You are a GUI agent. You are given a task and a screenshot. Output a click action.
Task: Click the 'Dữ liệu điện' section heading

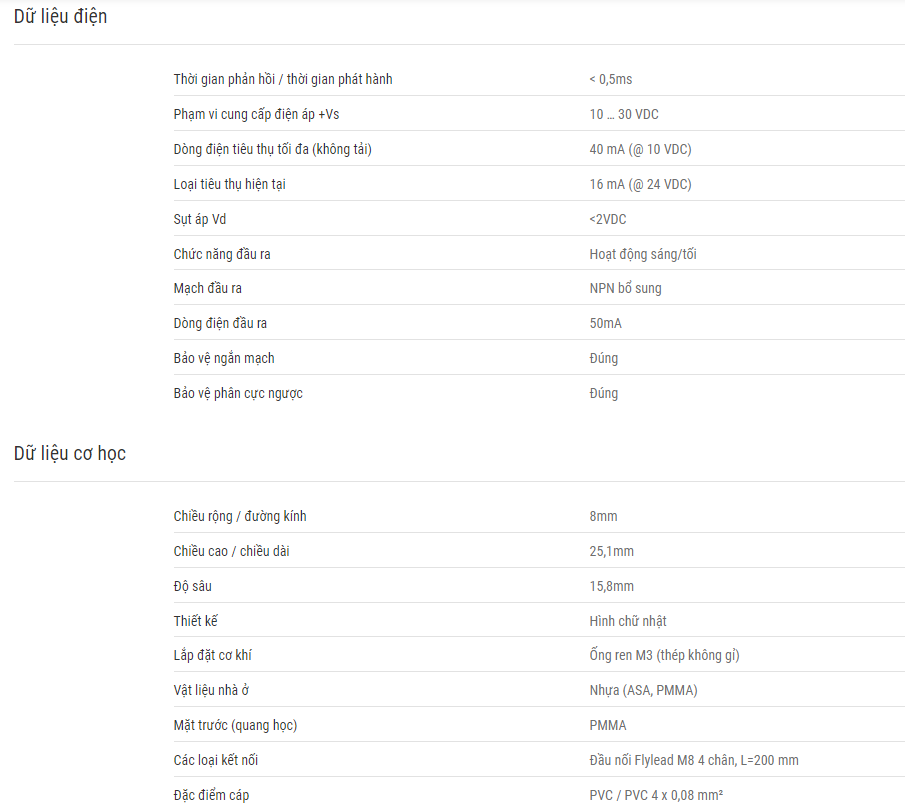point(61,17)
